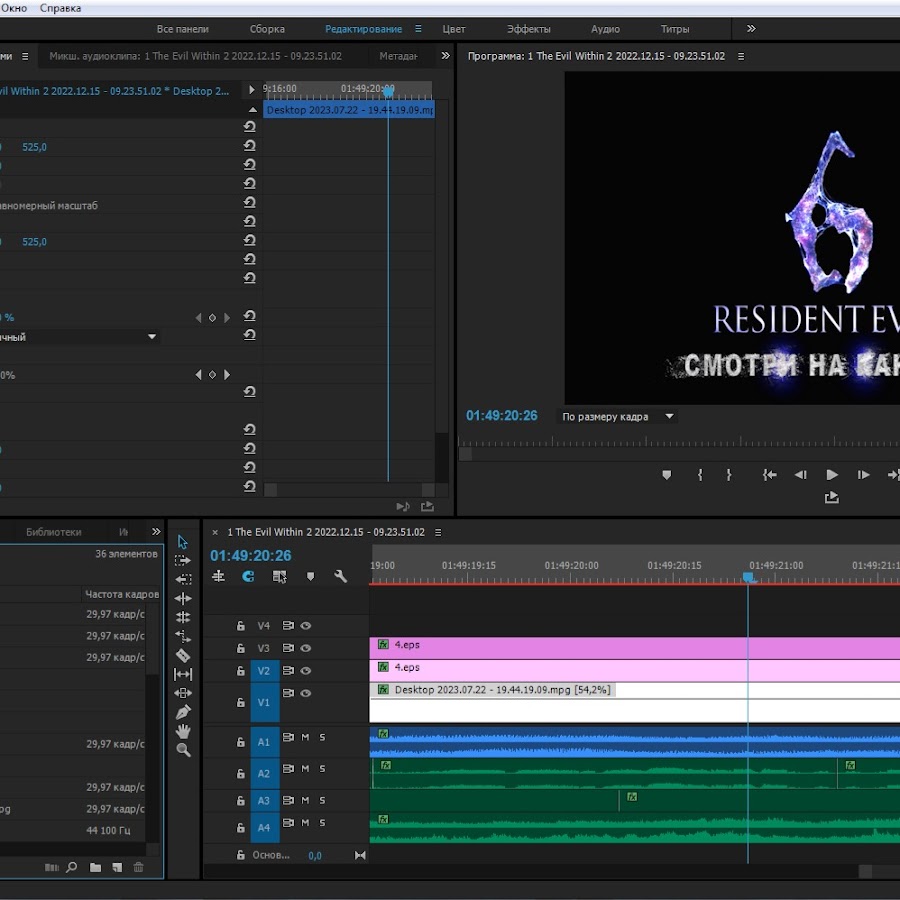Reset the 'равномерный масштаб' row parameter

click(249, 203)
